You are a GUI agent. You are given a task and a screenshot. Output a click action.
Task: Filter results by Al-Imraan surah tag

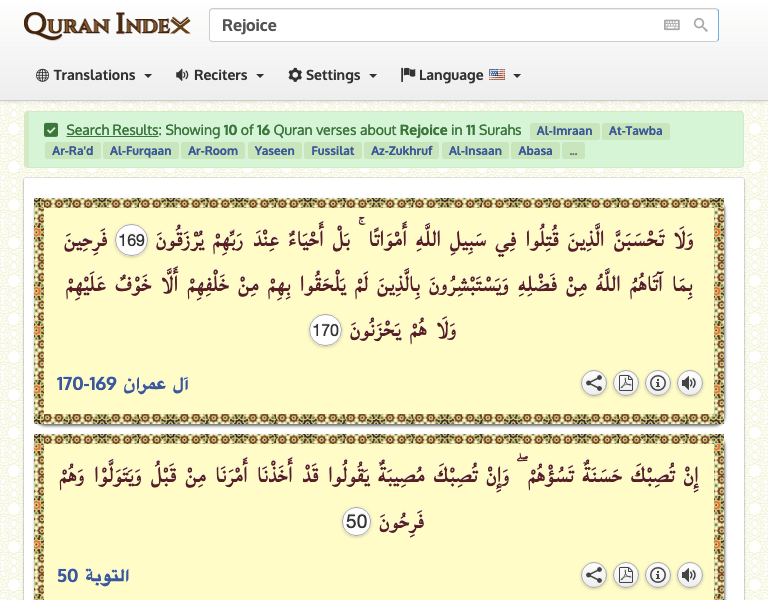(x=564, y=131)
